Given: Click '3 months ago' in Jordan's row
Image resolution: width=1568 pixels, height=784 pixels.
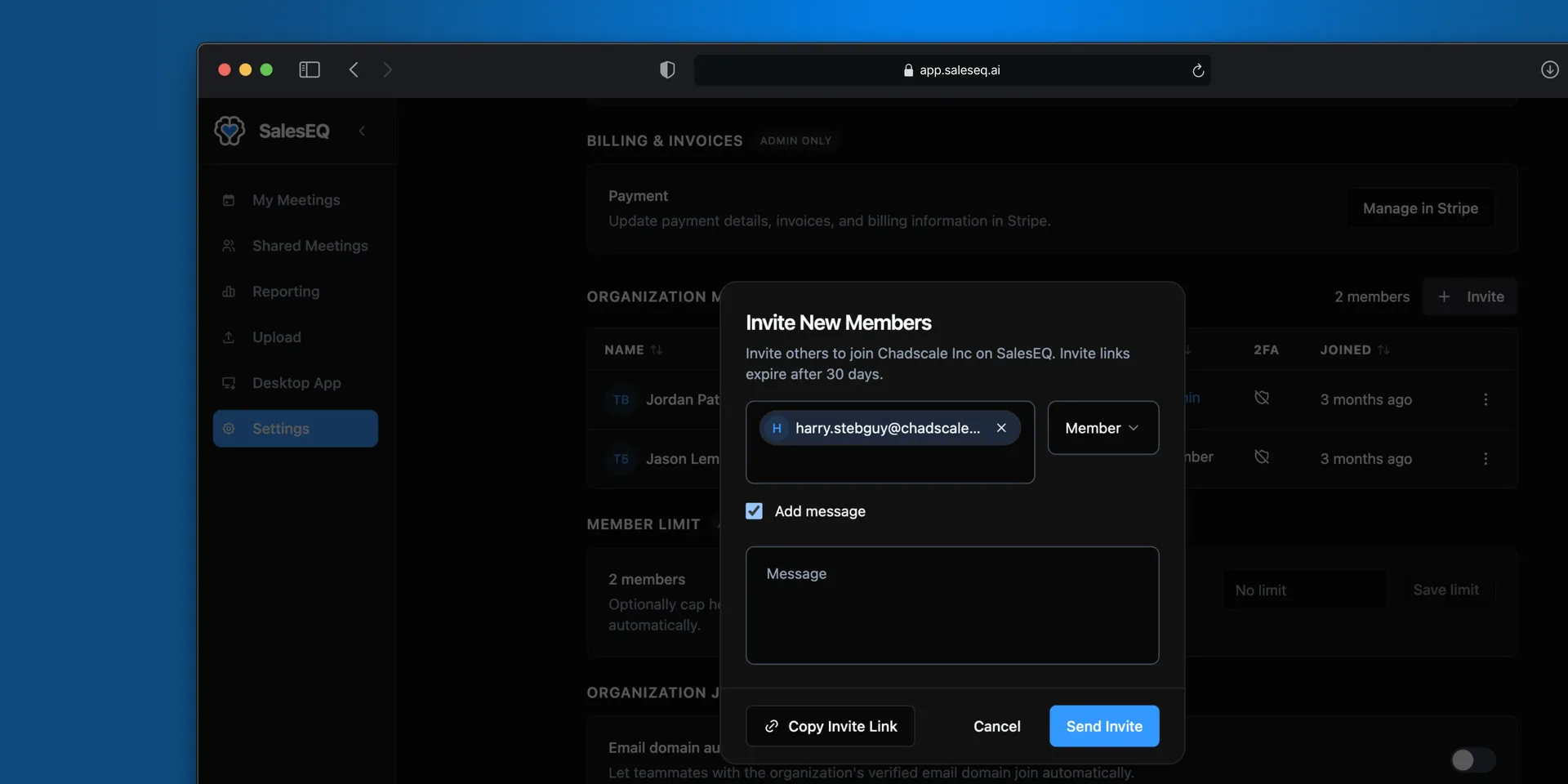Looking at the screenshot, I should pyautogui.click(x=1365, y=399).
